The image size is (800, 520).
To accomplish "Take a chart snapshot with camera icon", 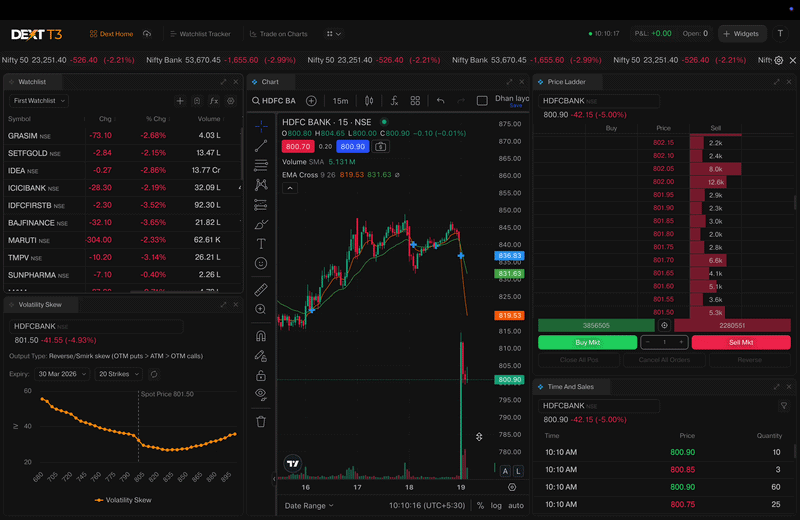I will tap(381, 146).
